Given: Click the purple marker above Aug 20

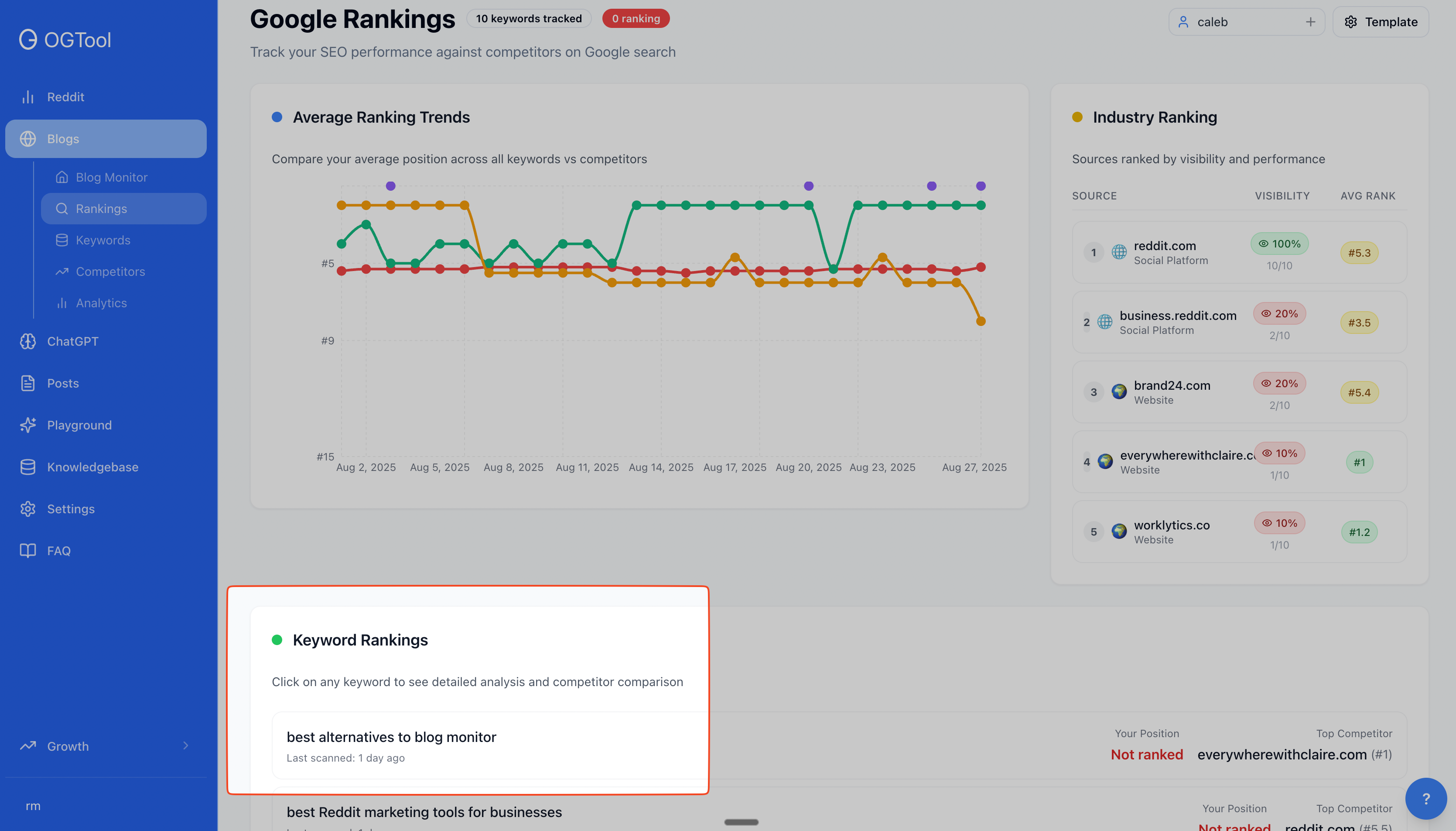Looking at the screenshot, I should [x=809, y=186].
